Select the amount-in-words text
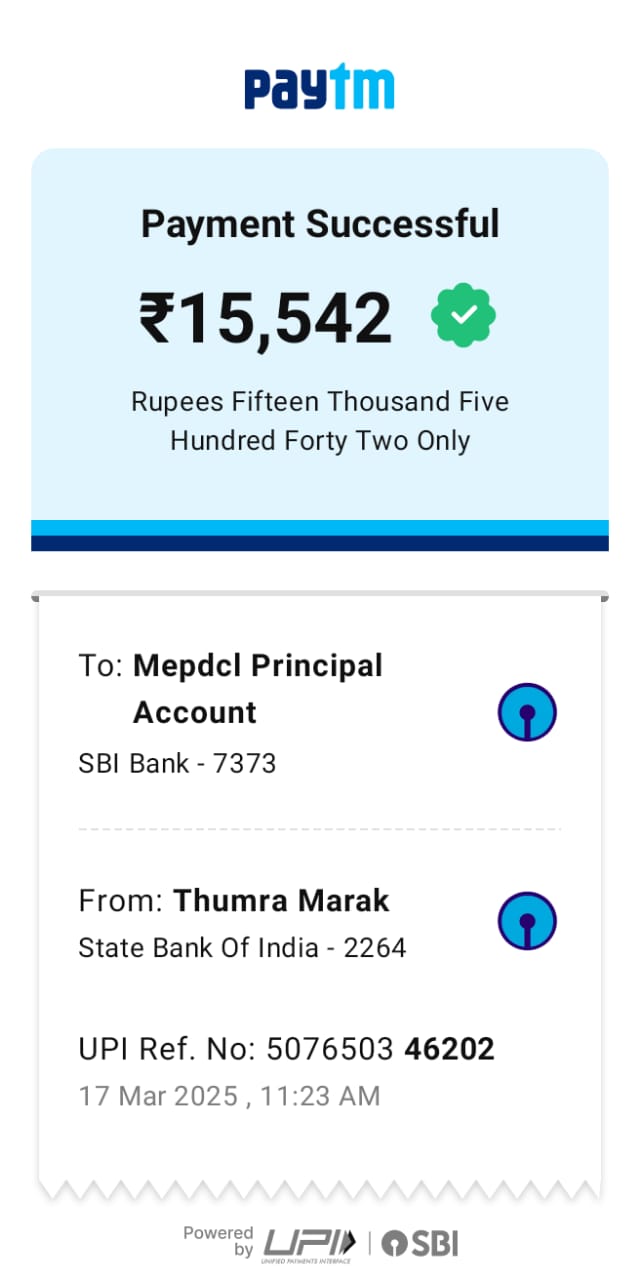 tap(320, 421)
